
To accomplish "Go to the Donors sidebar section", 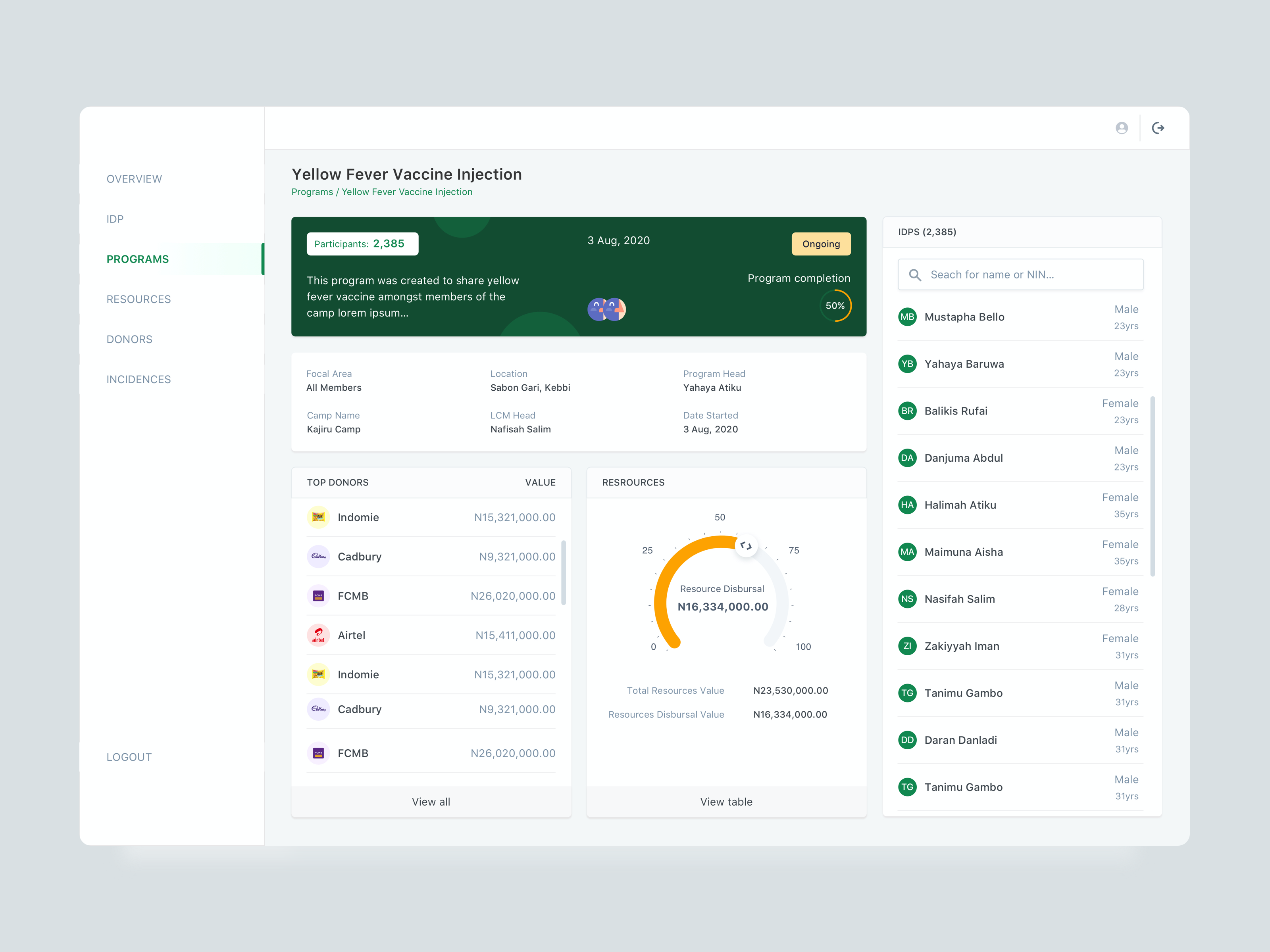I will tap(129, 339).
